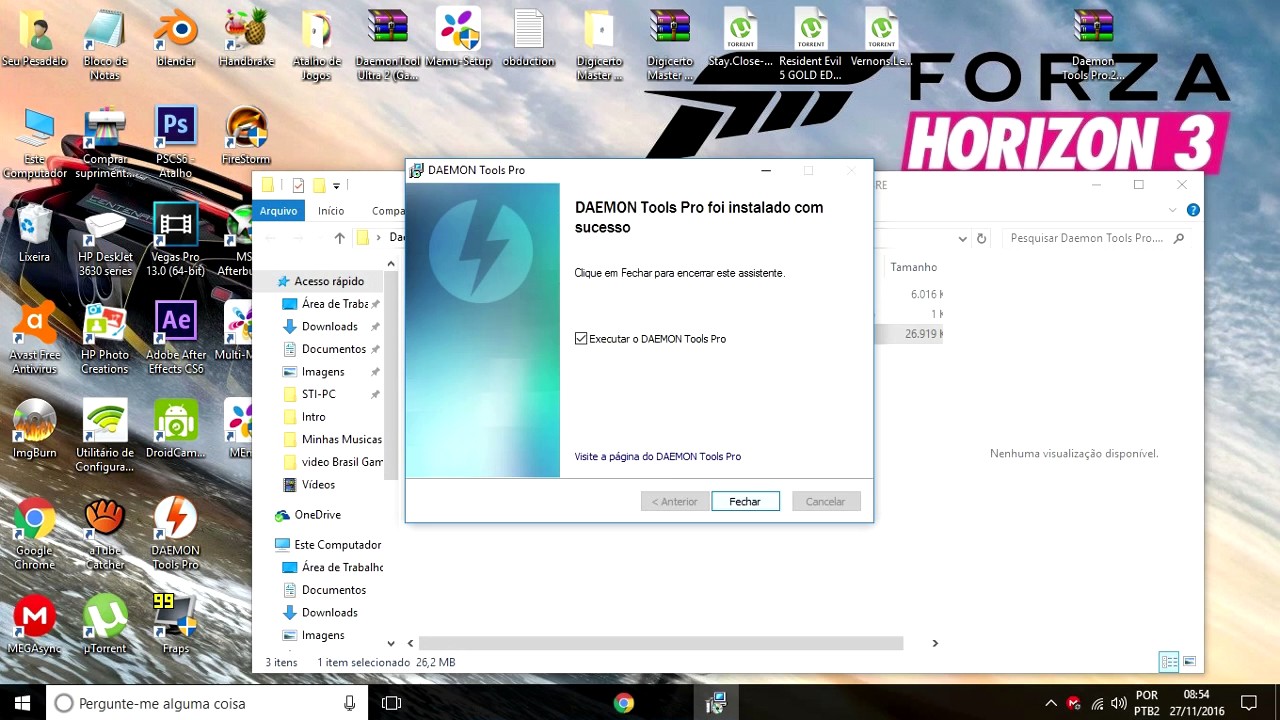Open Vegas Pro 13.0 shortcut
1280x720 pixels.
coord(176,239)
